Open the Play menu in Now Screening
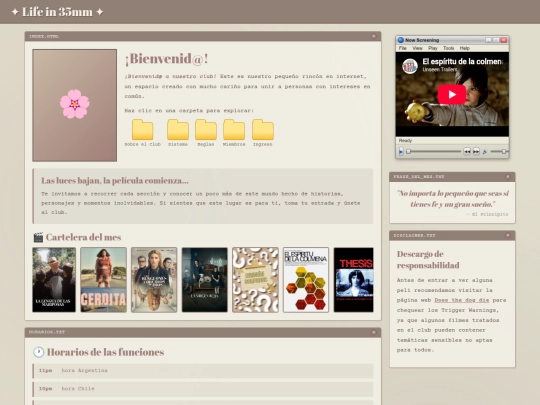 [x=433, y=48]
